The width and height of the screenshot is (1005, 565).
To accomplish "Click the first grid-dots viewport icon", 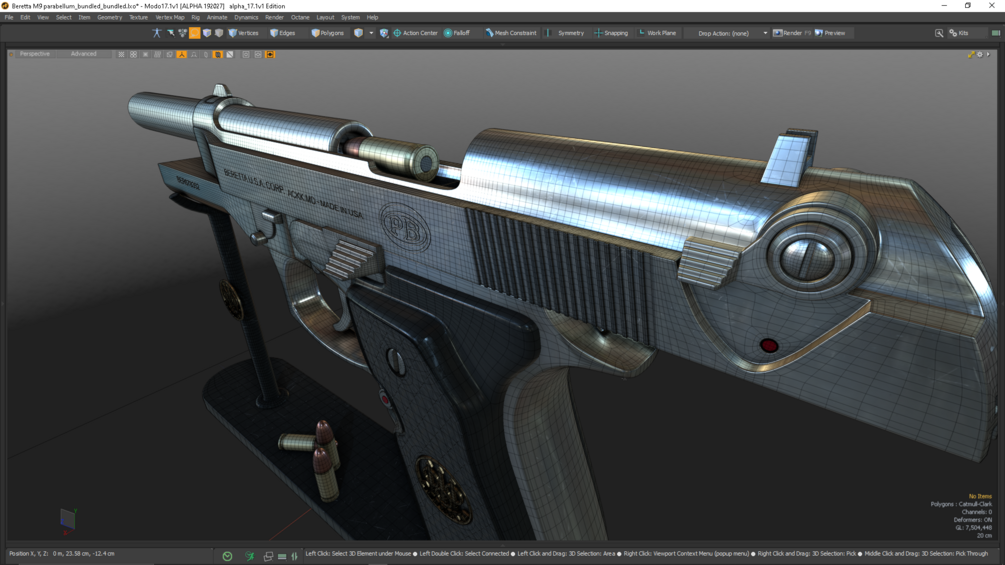I will pos(121,54).
